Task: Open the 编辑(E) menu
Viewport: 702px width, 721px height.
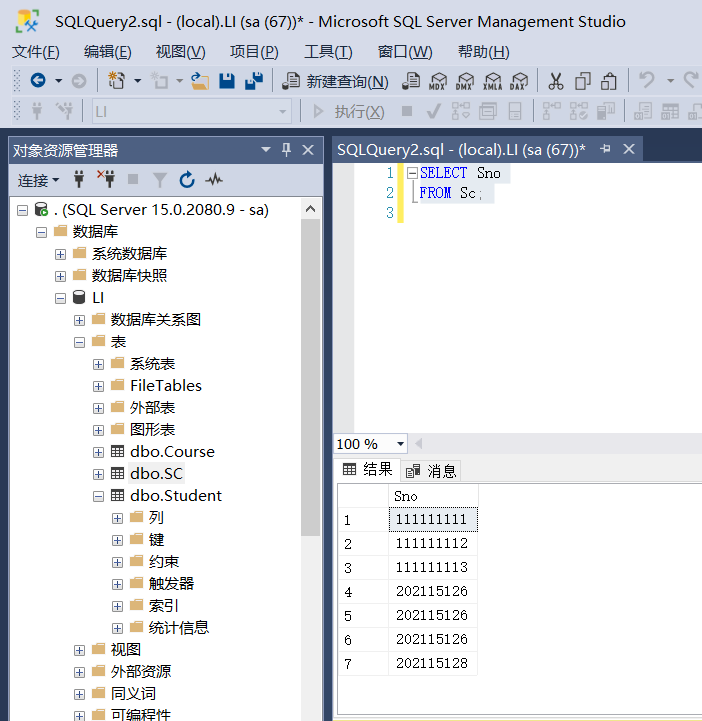Action: click(108, 52)
